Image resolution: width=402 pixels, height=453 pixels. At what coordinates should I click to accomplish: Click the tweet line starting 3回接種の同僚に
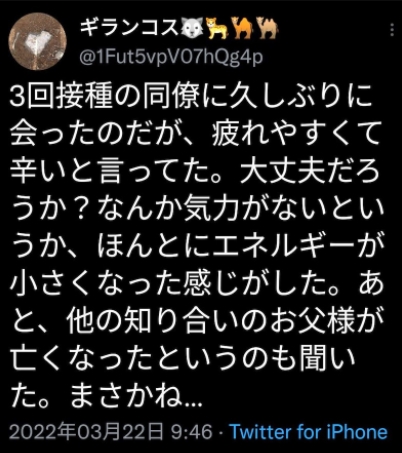point(191,97)
